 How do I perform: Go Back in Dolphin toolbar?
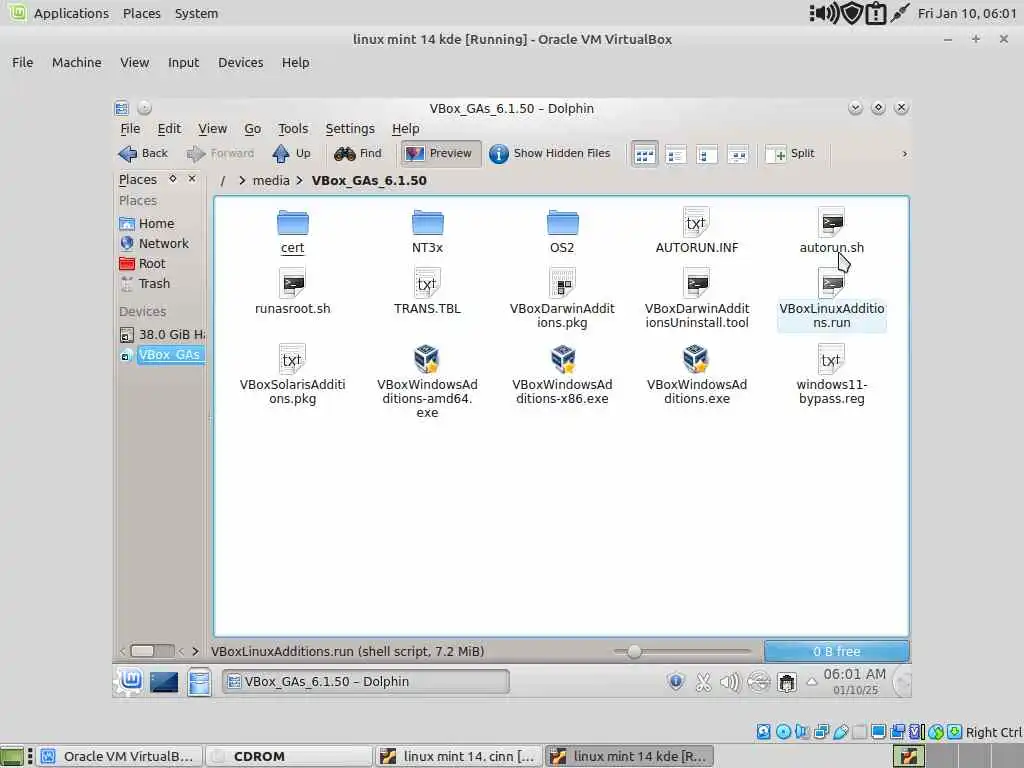144,153
